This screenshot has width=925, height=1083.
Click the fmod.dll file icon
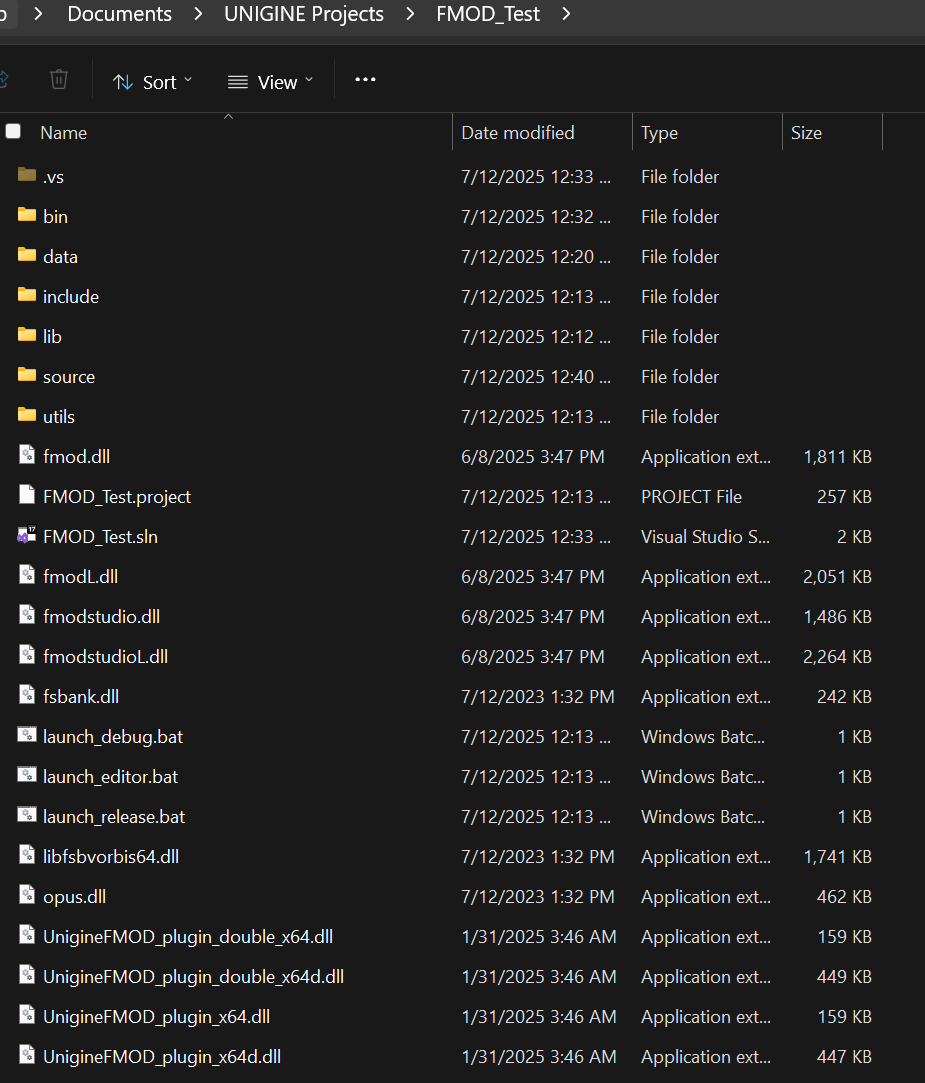click(27, 456)
